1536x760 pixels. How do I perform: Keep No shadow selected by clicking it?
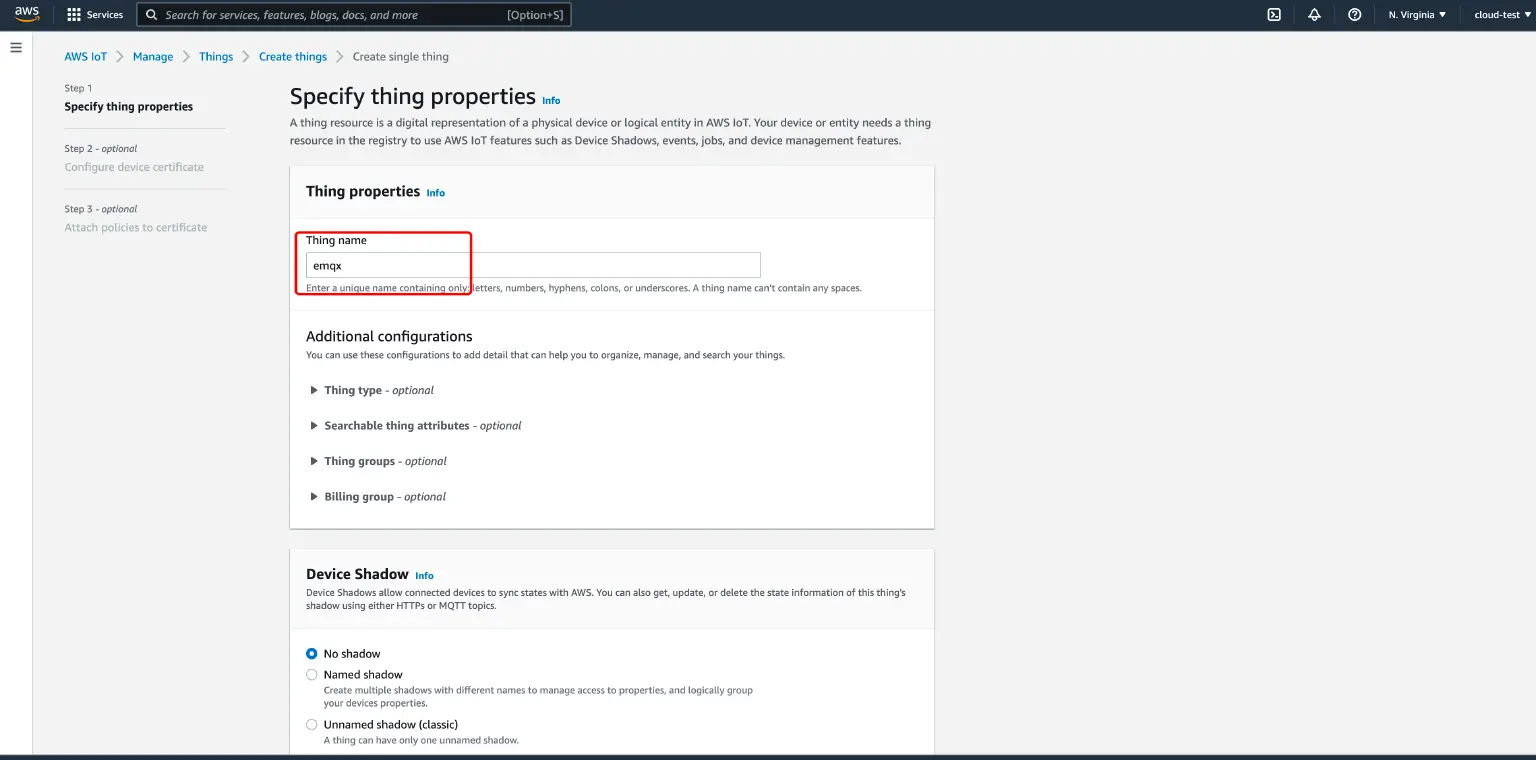point(311,653)
